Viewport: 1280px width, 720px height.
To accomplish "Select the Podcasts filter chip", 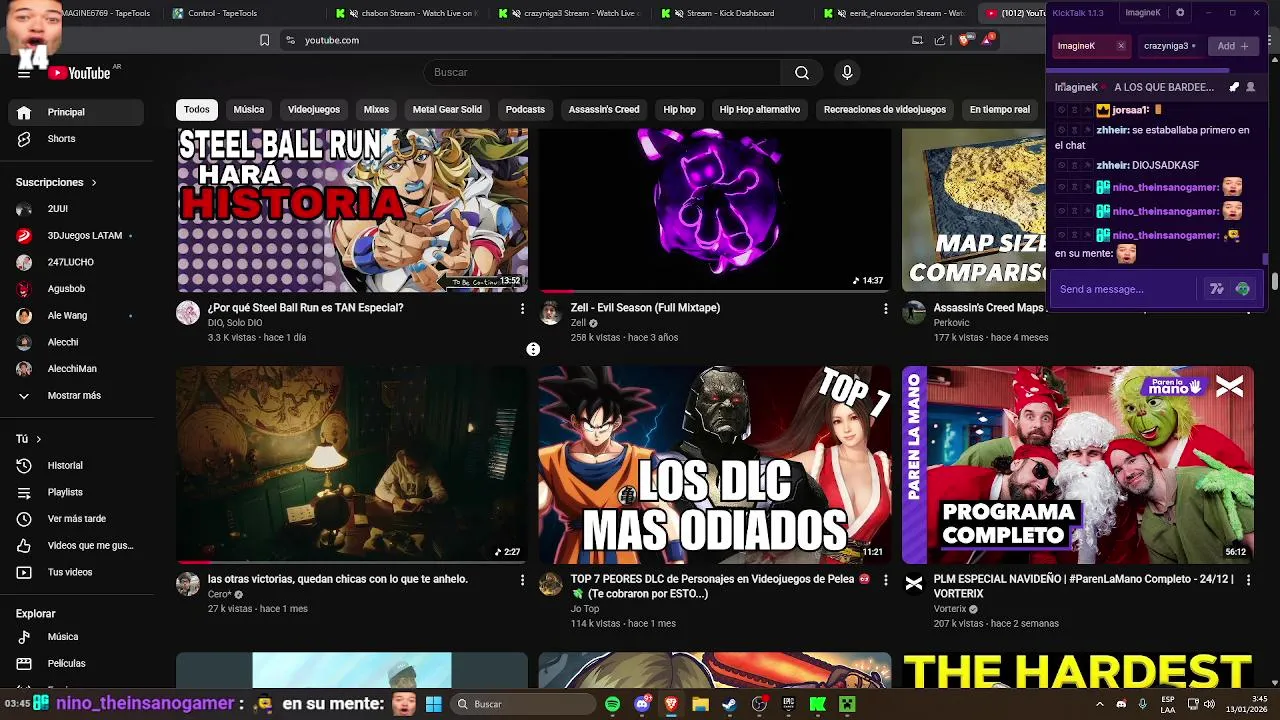I will 525,109.
